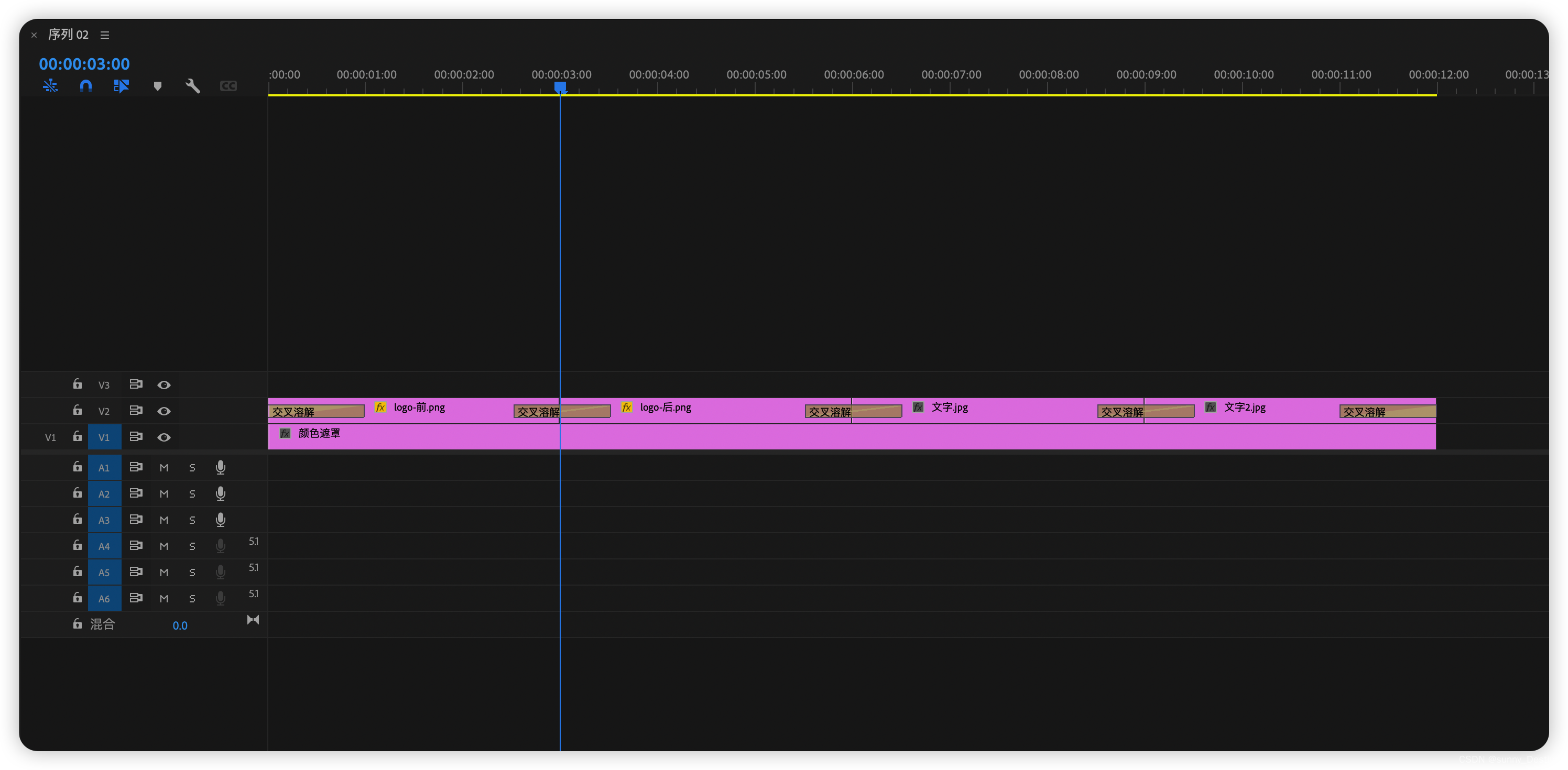The height and width of the screenshot is (770, 1568).
Task: Toggle Snap in Timeline magnet icon
Action: 86,86
